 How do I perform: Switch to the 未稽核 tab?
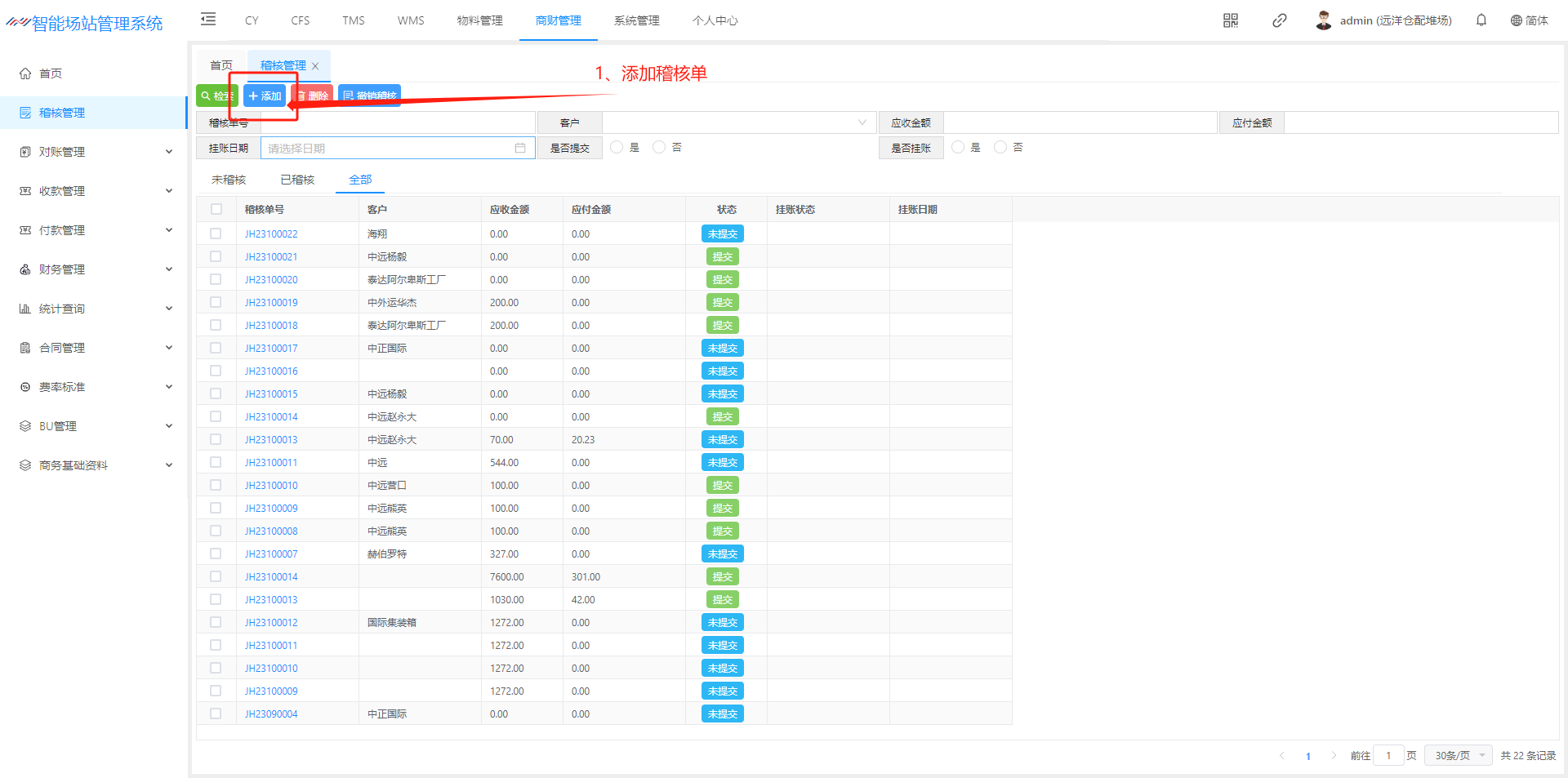tap(229, 180)
